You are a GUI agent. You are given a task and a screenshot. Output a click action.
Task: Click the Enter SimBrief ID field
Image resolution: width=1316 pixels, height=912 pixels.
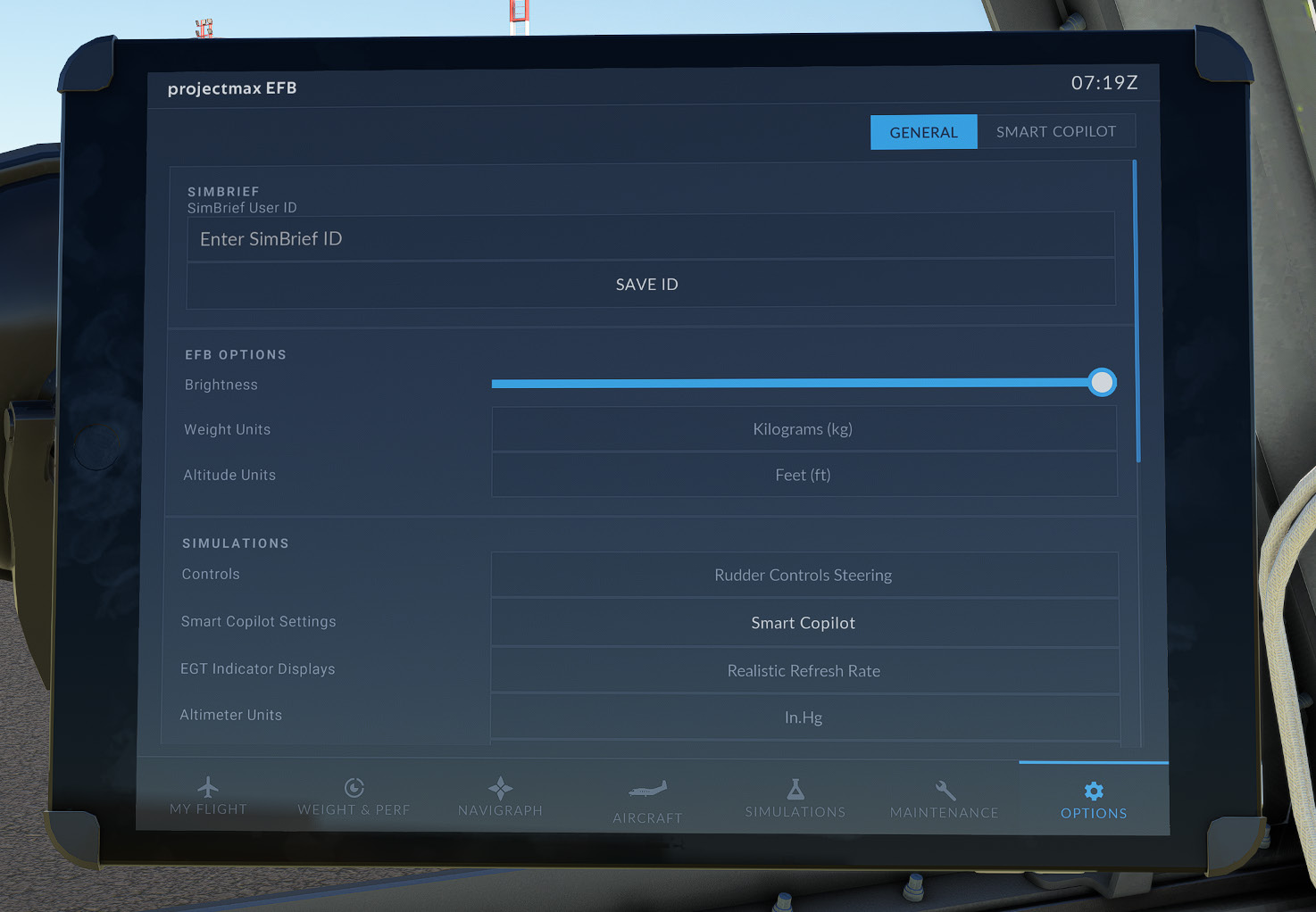(x=651, y=236)
